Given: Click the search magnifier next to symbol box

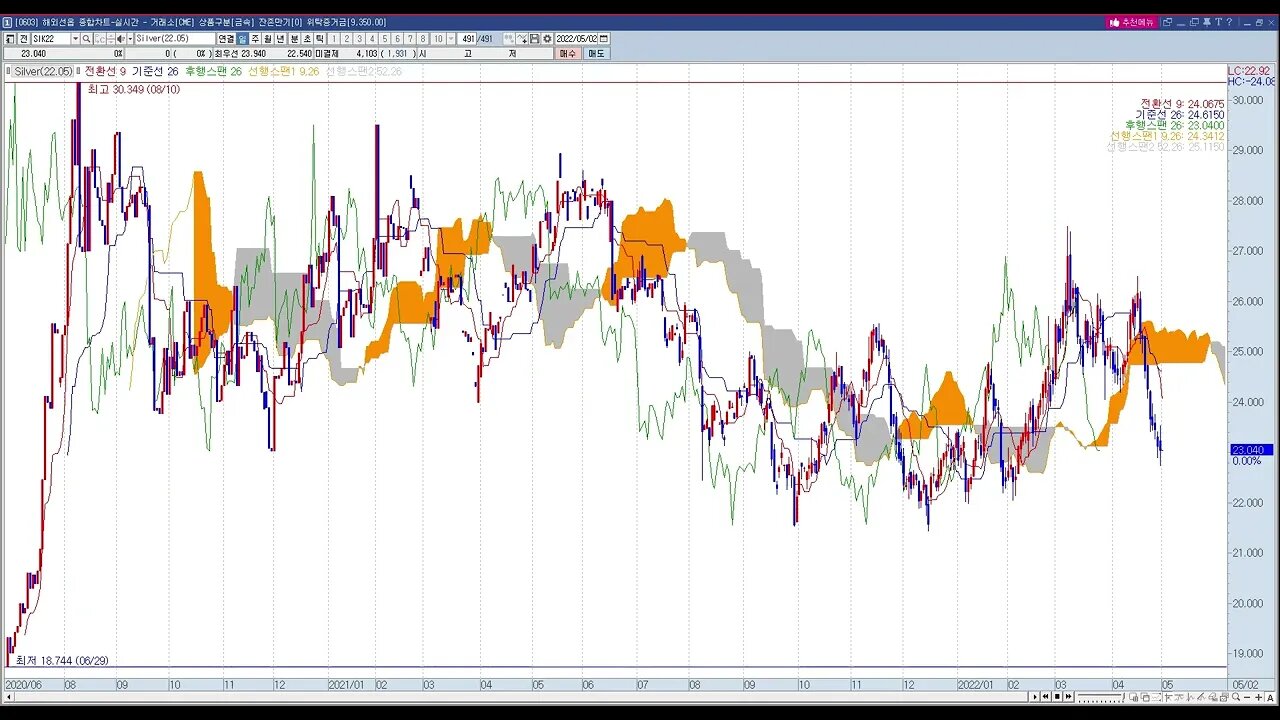Looking at the screenshot, I should (86, 39).
